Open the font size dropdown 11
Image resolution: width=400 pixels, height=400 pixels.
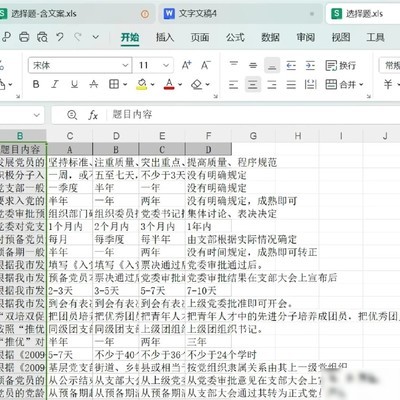click(x=166, y=65)
